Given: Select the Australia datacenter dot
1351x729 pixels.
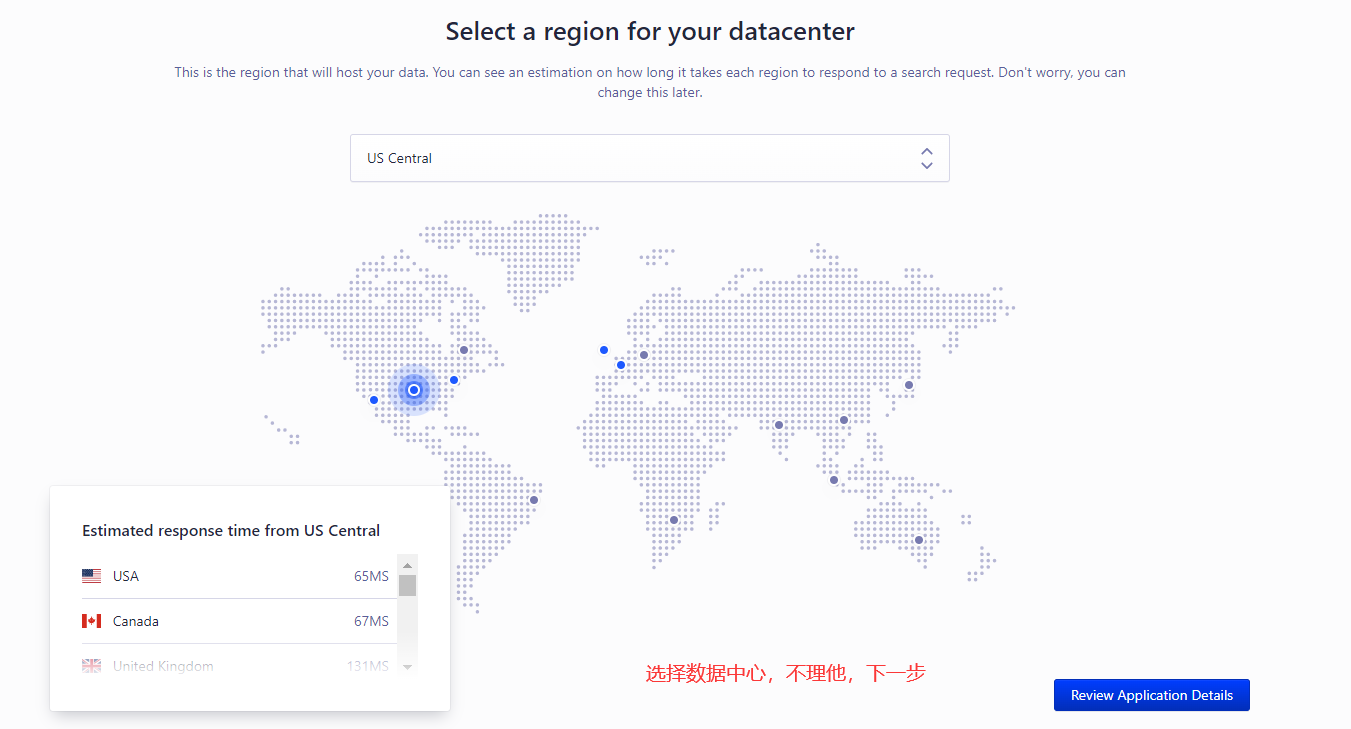Looking at the screenshot, I should [x=919, y=540].
